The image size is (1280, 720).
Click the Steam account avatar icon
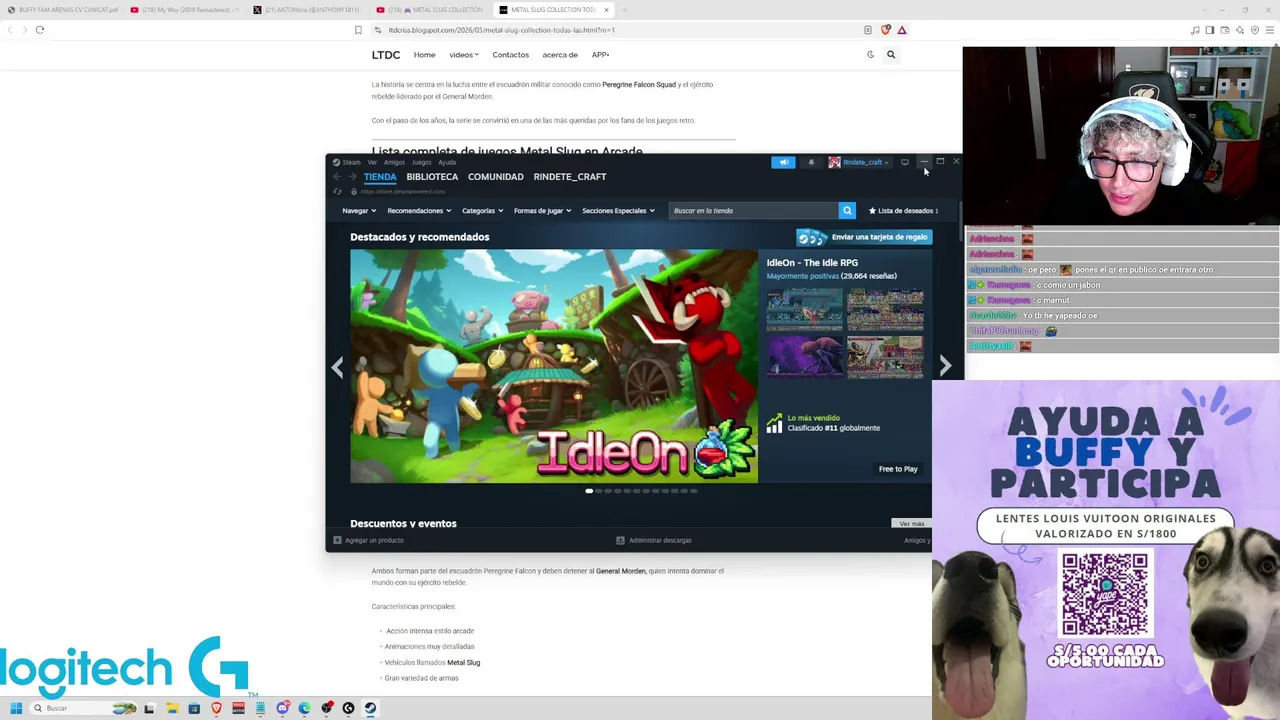[834, 162]
